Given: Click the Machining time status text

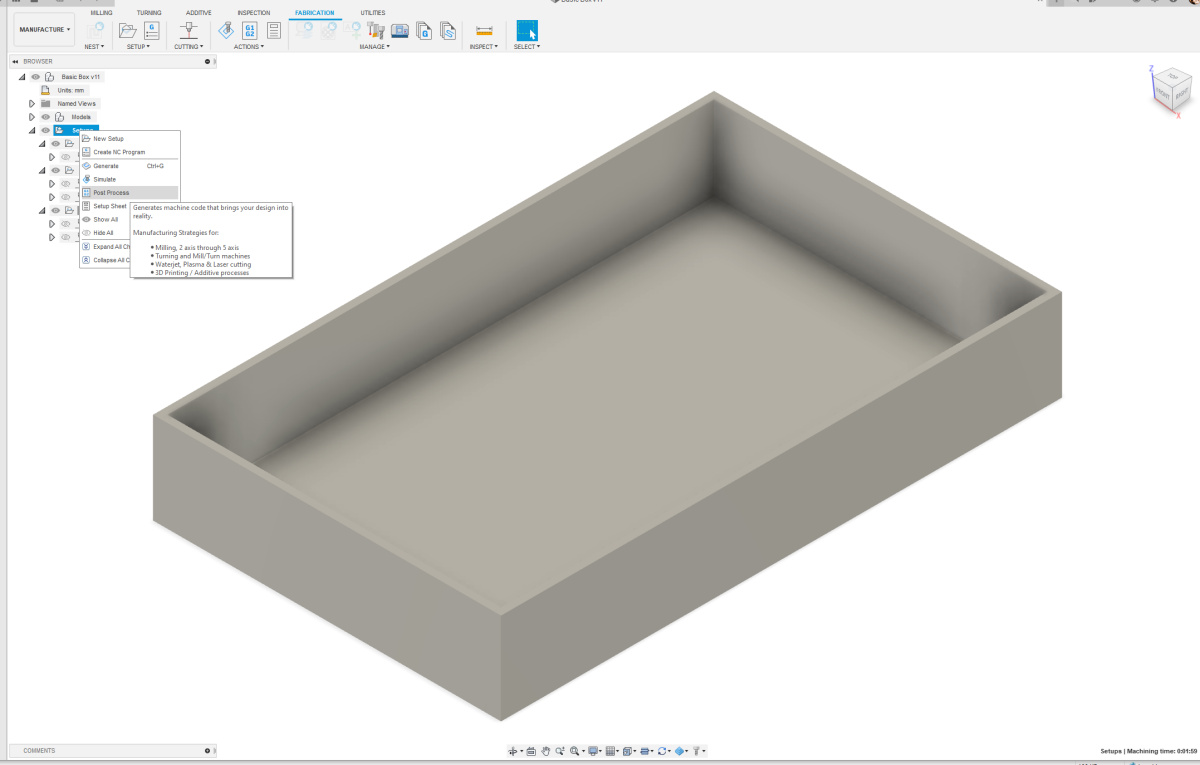Looking at the screenshot, I should pyautogui.click(x=1149, y=750).
